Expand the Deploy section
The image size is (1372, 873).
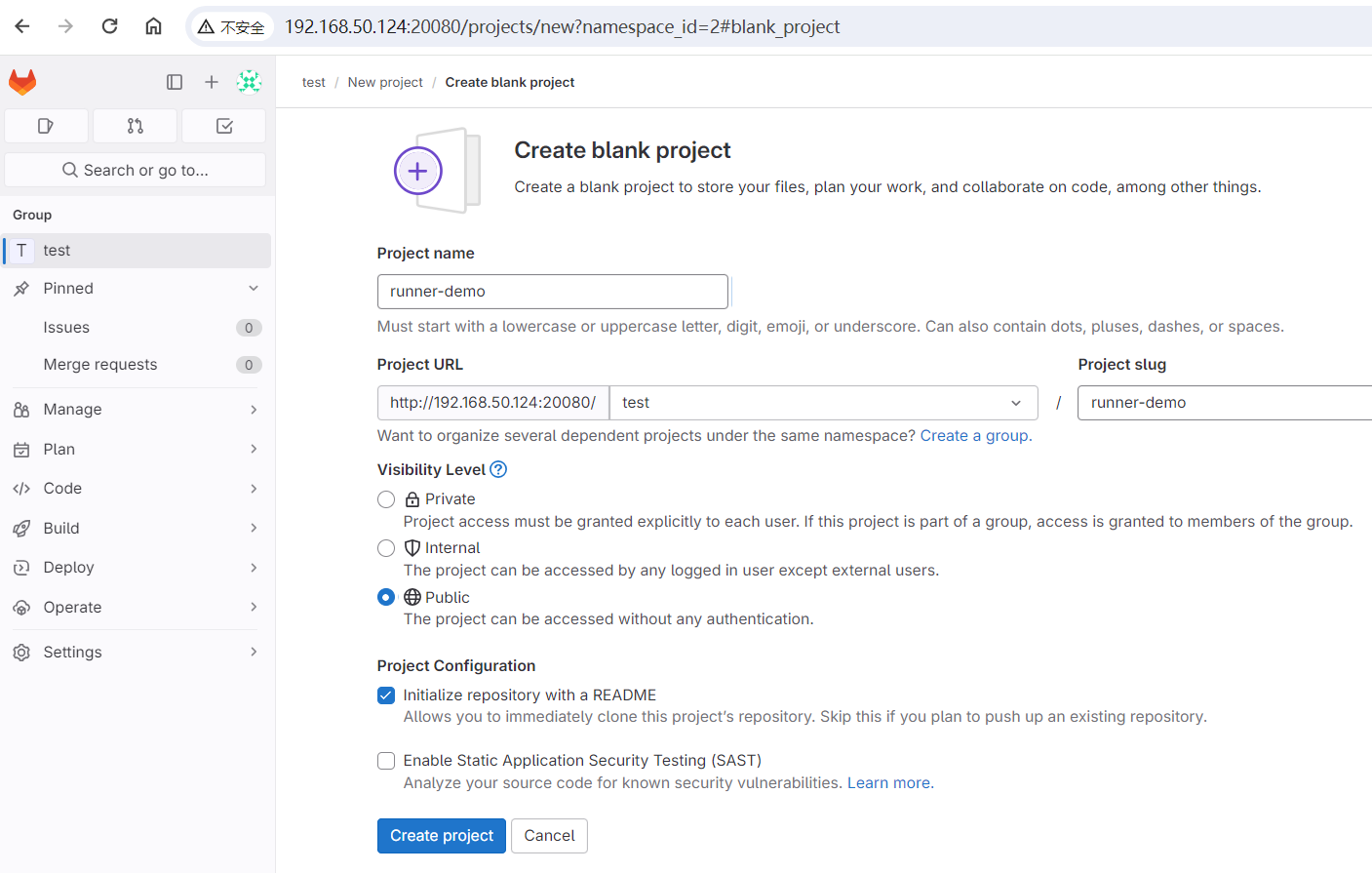pyautogui.click(x=135, y=567)
